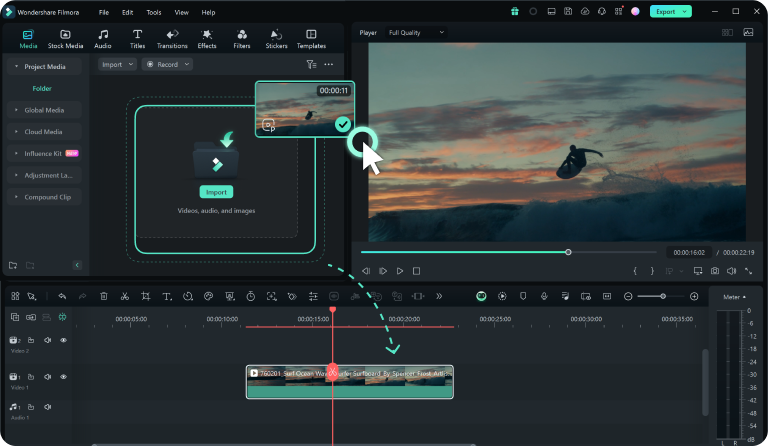Collapse the media sidebar with arrow button

tap(77, 265)
